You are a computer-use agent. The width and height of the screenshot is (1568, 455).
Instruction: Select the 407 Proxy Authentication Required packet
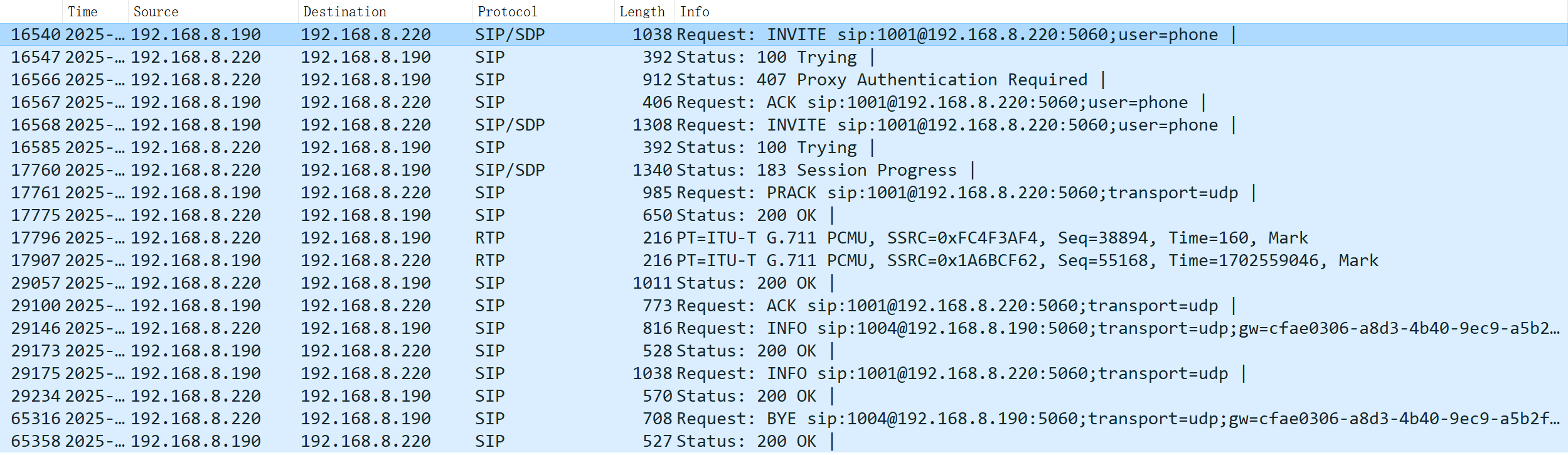376,80
